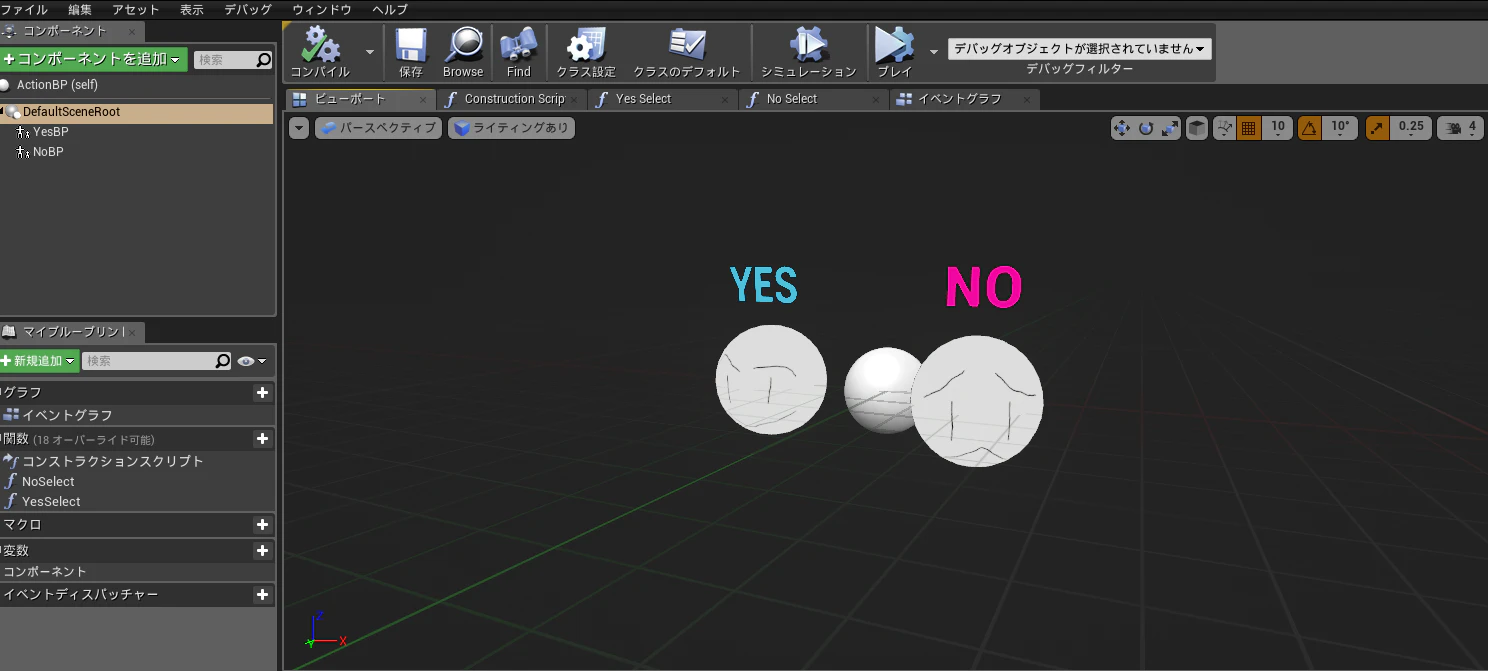Open the Browse content browser icon
This screenshot has width=1488, height=671.
point(463,52)
